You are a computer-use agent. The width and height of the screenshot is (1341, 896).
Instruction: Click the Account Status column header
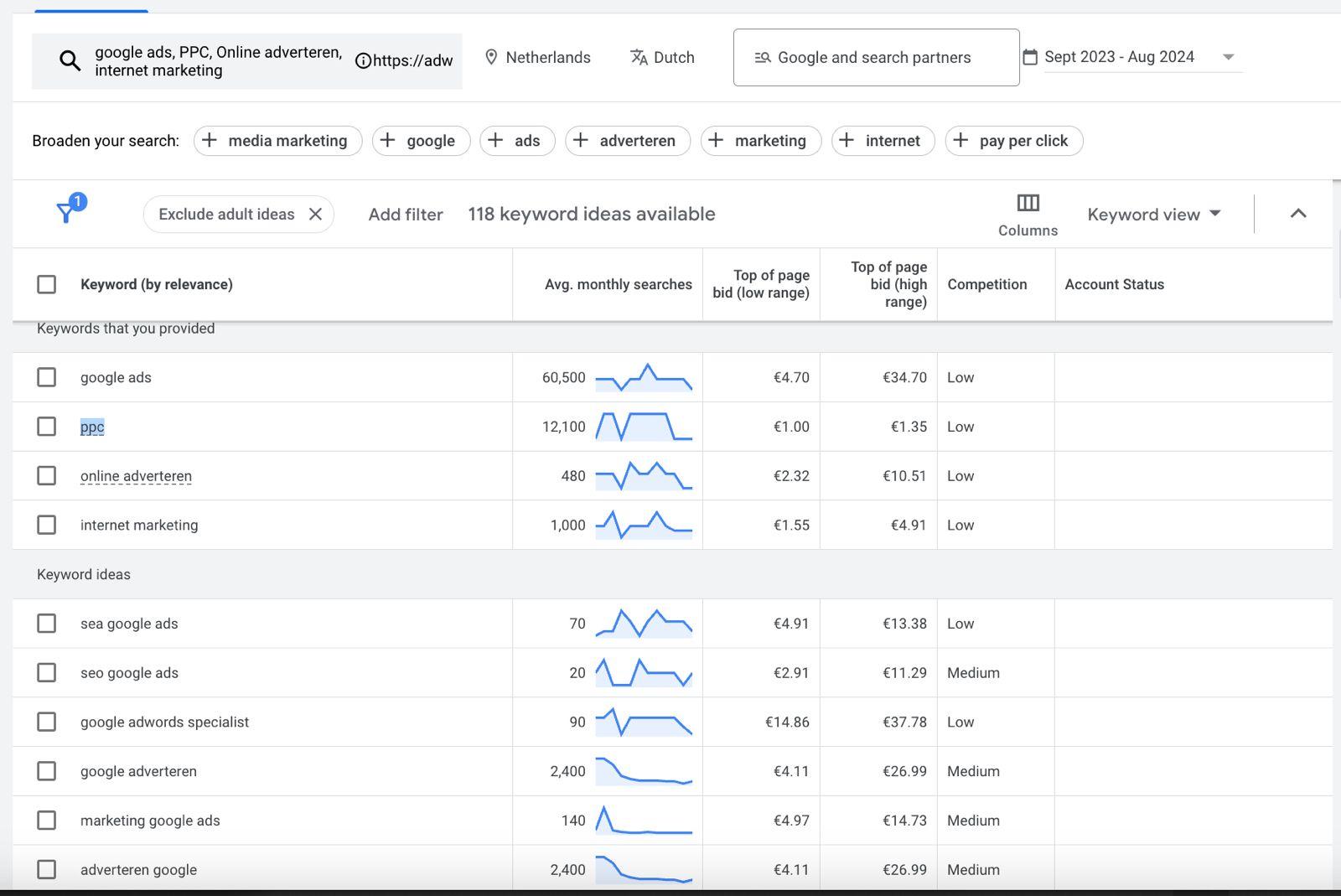(1115, 284)
